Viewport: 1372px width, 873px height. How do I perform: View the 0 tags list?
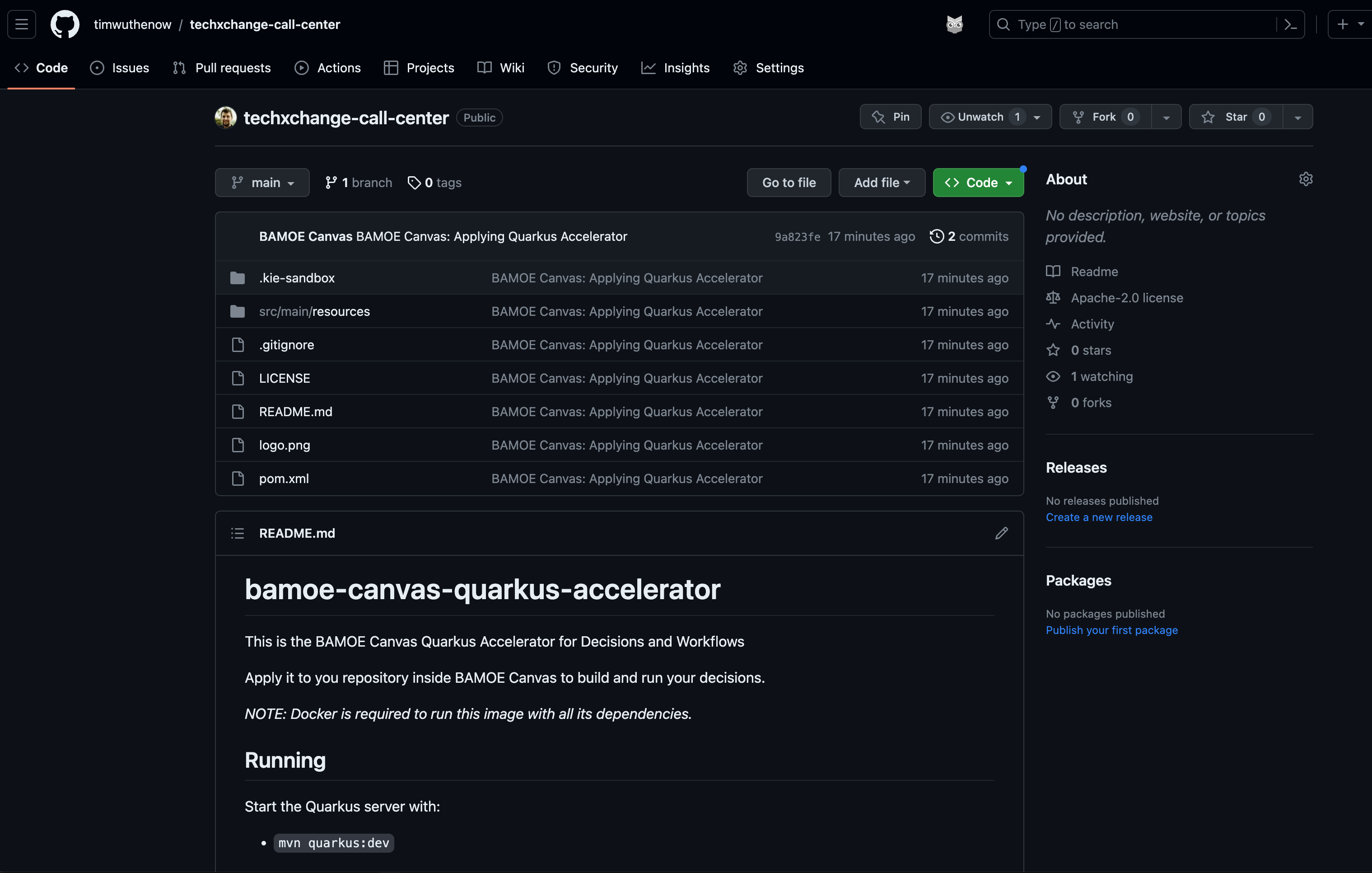tap(435, 183)
